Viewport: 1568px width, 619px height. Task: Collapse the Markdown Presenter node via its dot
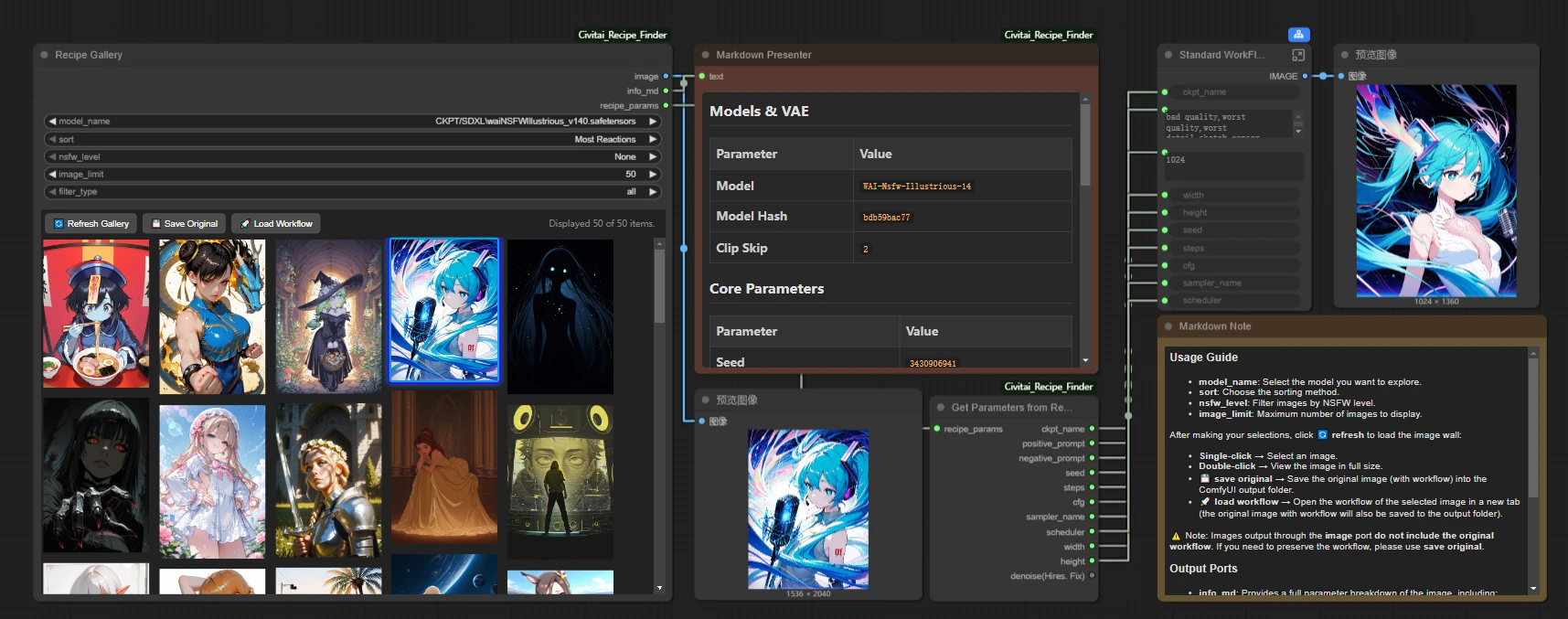[705, 55]
